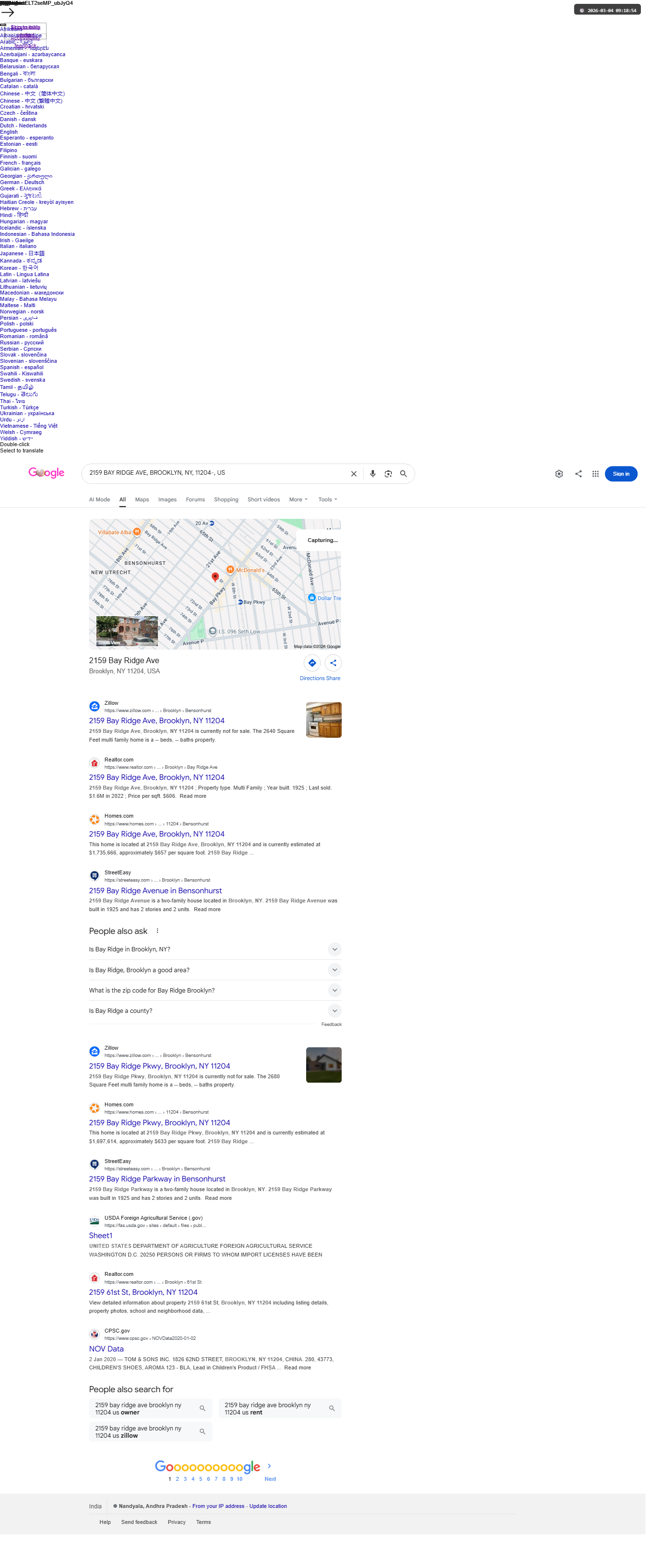This screenshot has width=653, height=1568.
Task: Clear the search box with the X icon
Action: coord(354,474)
